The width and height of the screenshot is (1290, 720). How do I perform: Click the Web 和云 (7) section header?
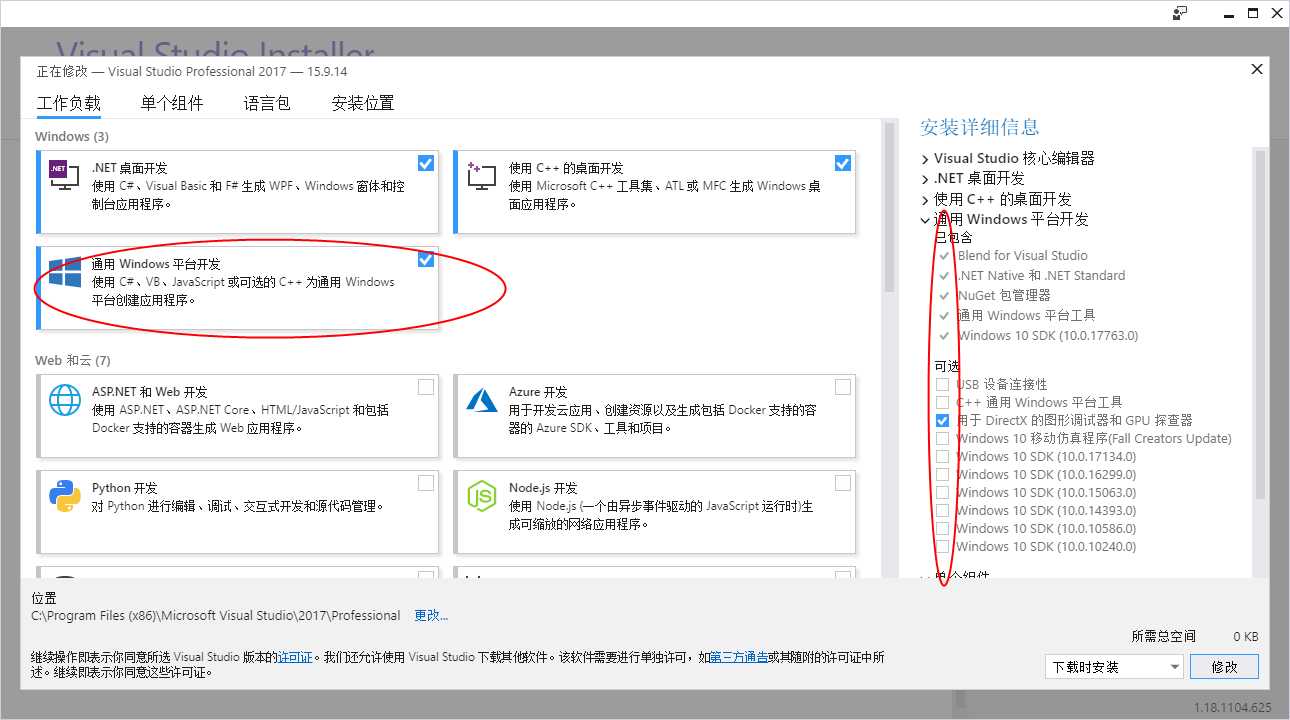[x=73, y=360]
